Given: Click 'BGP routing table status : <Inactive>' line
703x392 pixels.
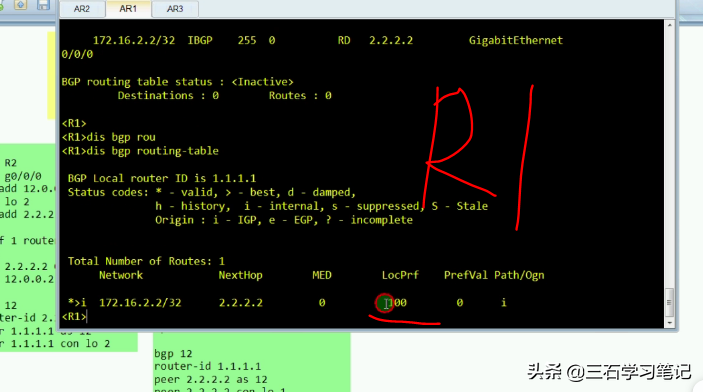Looking at the screenshot, I should coord(178,82).
